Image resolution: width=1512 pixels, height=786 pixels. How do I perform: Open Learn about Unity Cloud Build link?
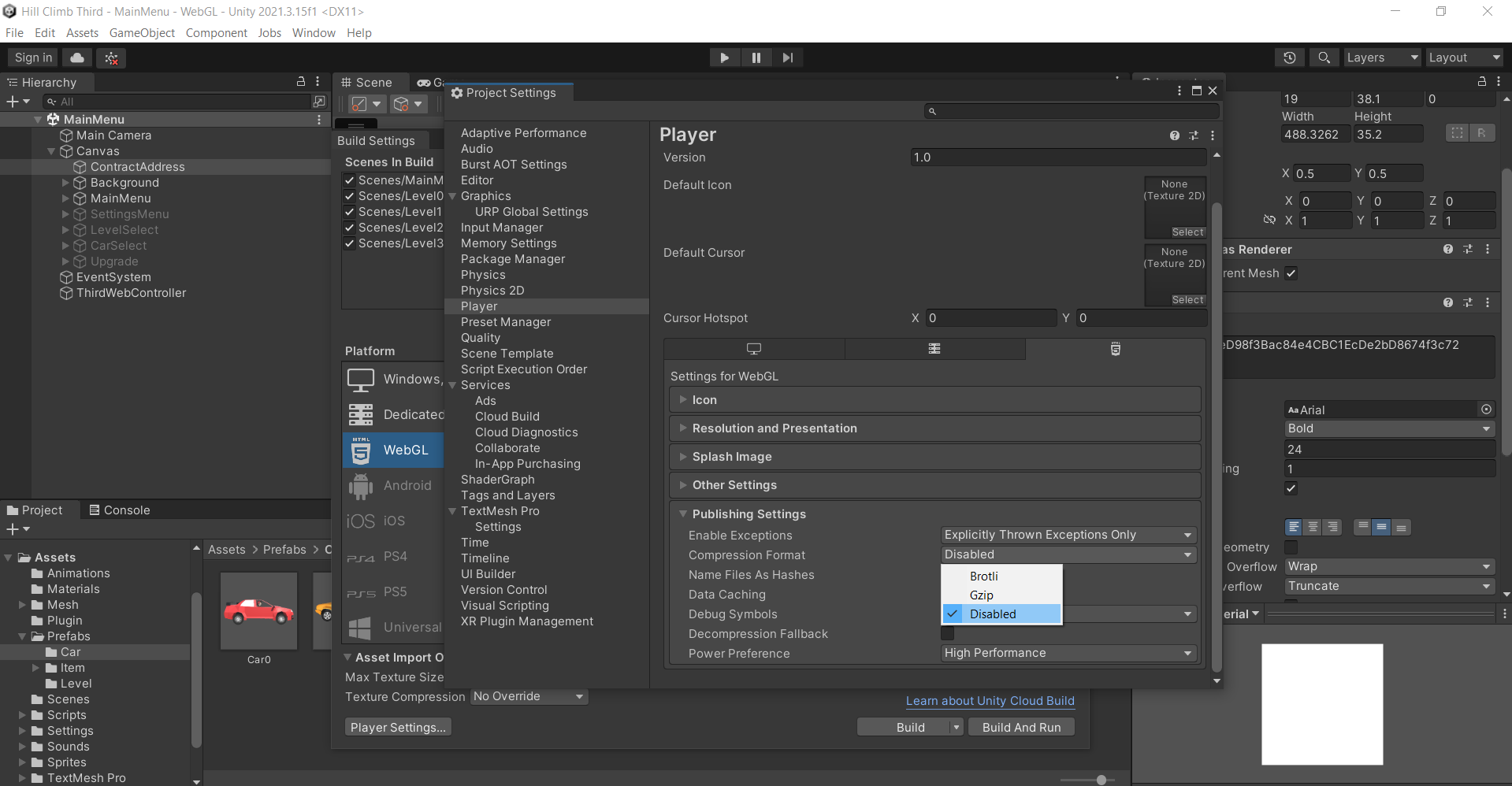pyautogui.click(x=990, y=701)
